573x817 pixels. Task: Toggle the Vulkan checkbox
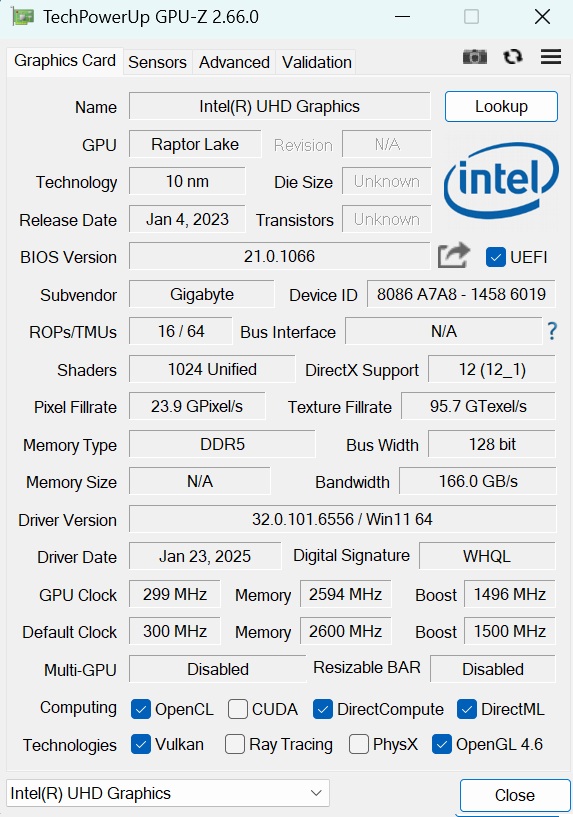click(141, 744)
